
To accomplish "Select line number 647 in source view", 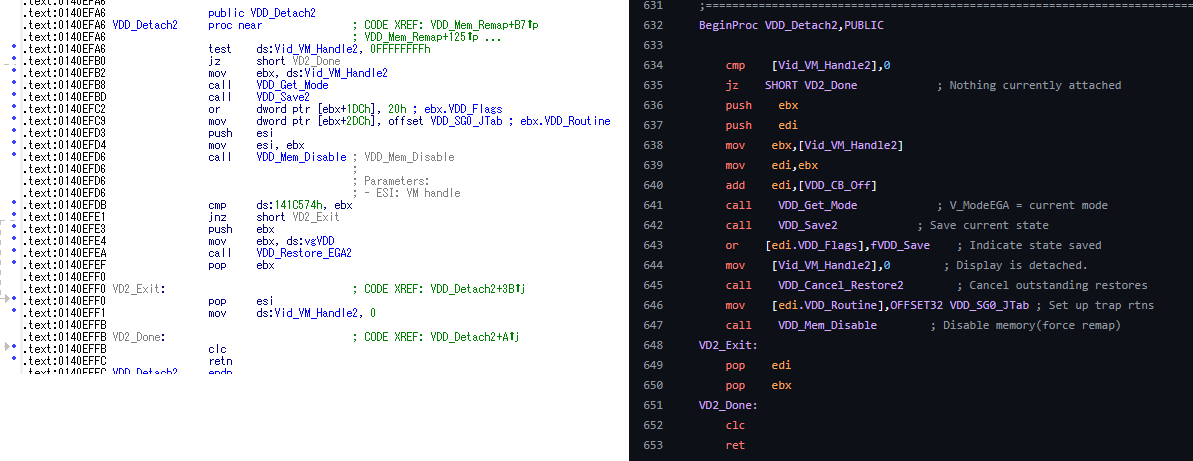I will (654, 325).
